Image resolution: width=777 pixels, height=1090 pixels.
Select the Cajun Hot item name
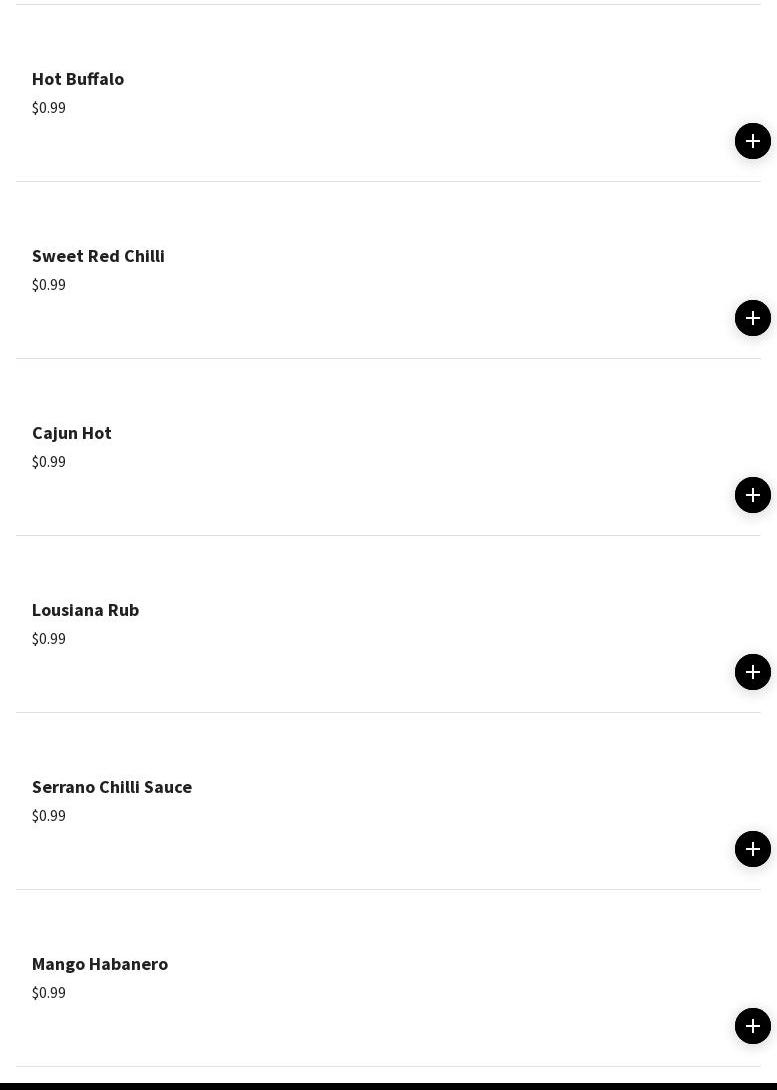(72, 433)
